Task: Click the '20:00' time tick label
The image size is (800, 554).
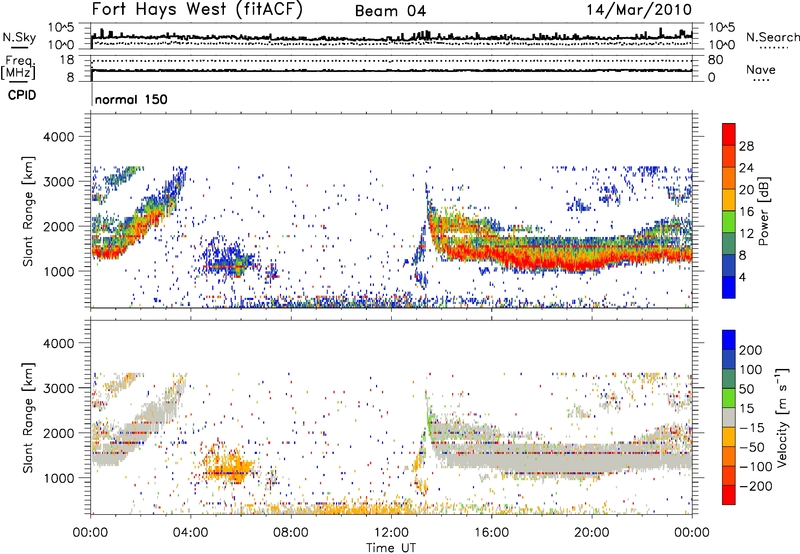Action: point(591,533)
